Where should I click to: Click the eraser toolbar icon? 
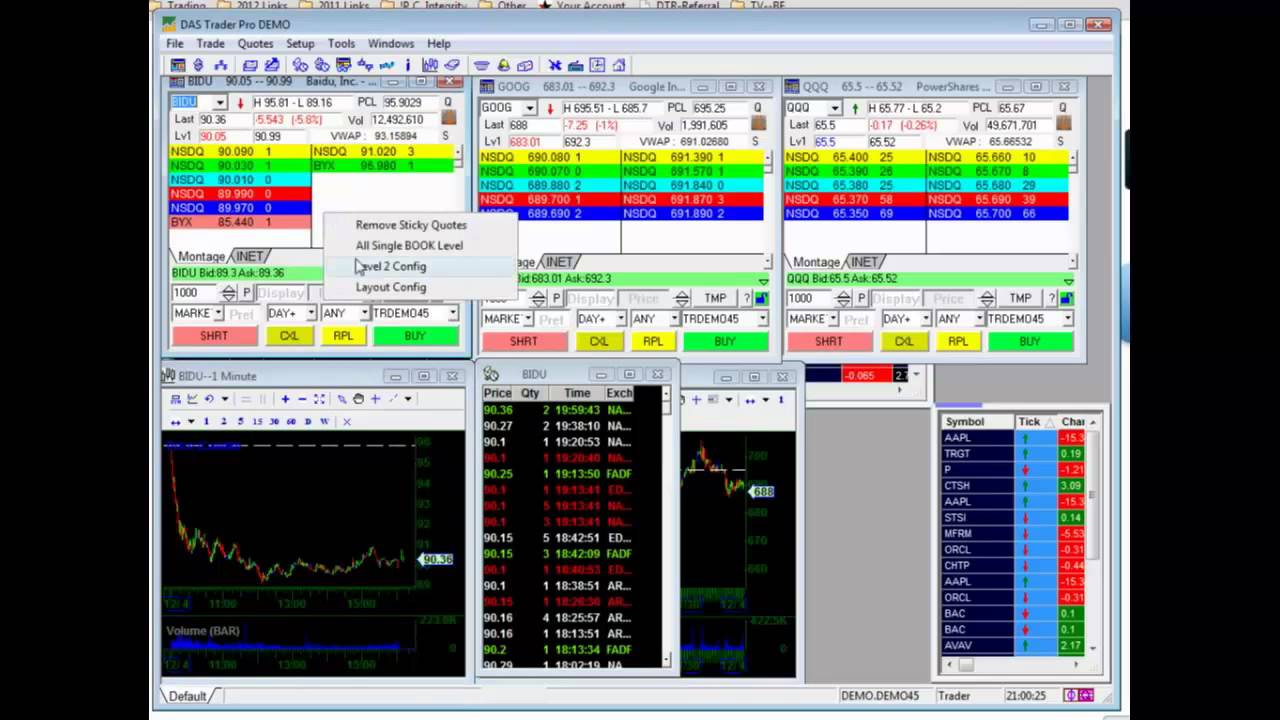pos(452,66)
